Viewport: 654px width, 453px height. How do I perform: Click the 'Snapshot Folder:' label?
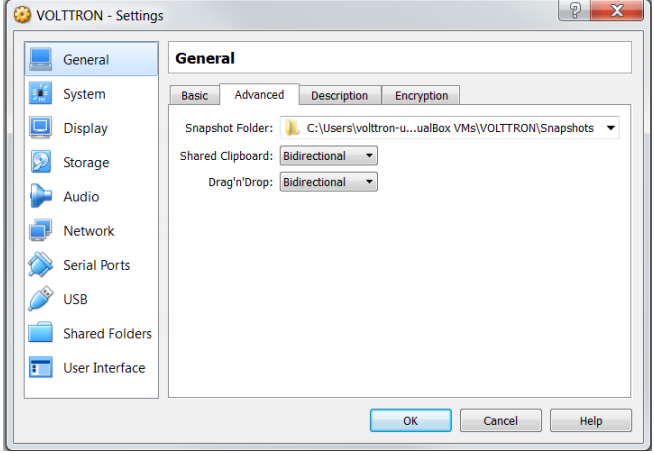(229, 128)
